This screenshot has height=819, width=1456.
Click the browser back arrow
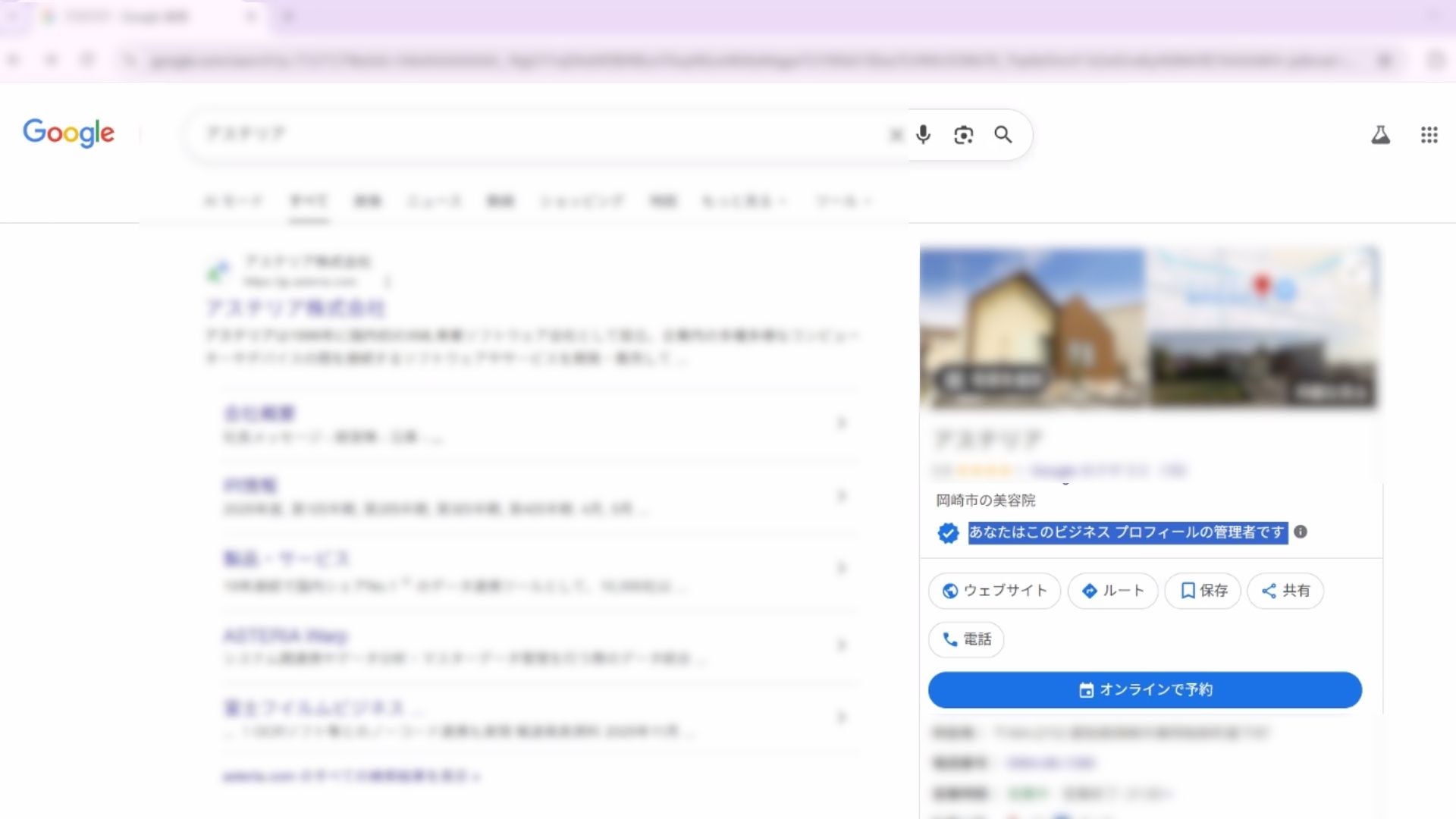click(12, 60)
